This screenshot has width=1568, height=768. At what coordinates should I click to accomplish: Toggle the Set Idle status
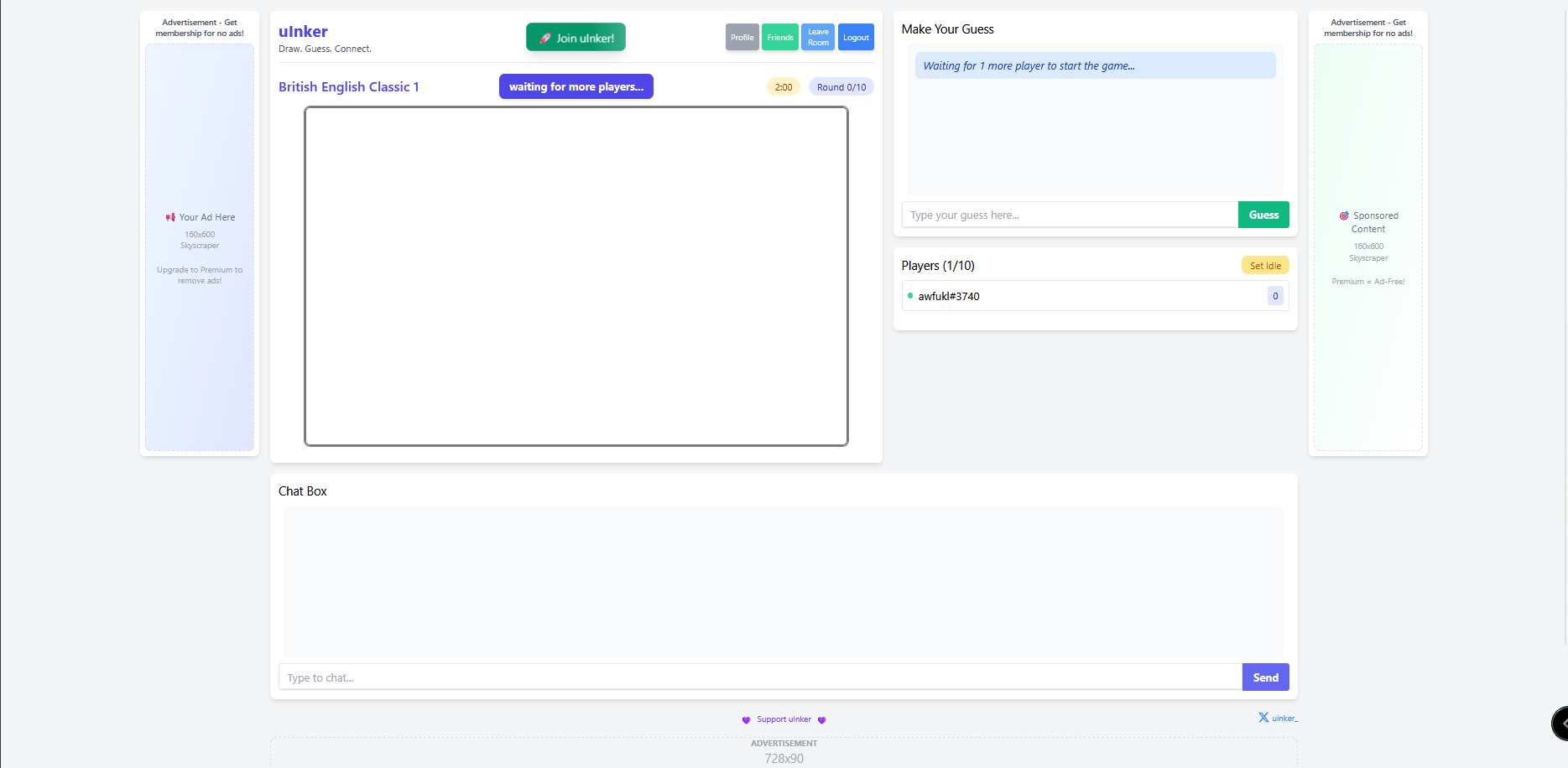[1265, 265]
